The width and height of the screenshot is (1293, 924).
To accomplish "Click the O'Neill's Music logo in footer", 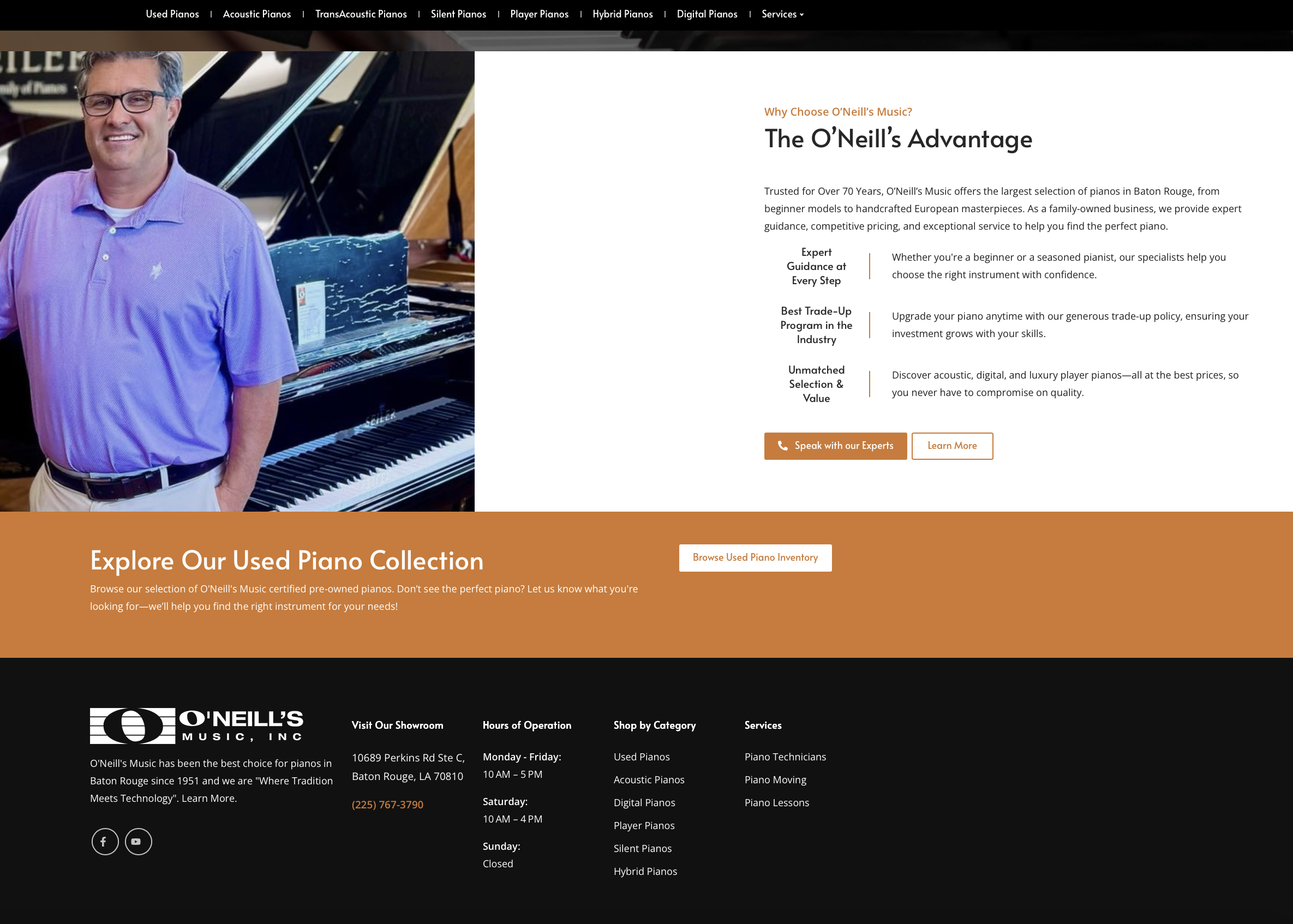I will point(195,724).
